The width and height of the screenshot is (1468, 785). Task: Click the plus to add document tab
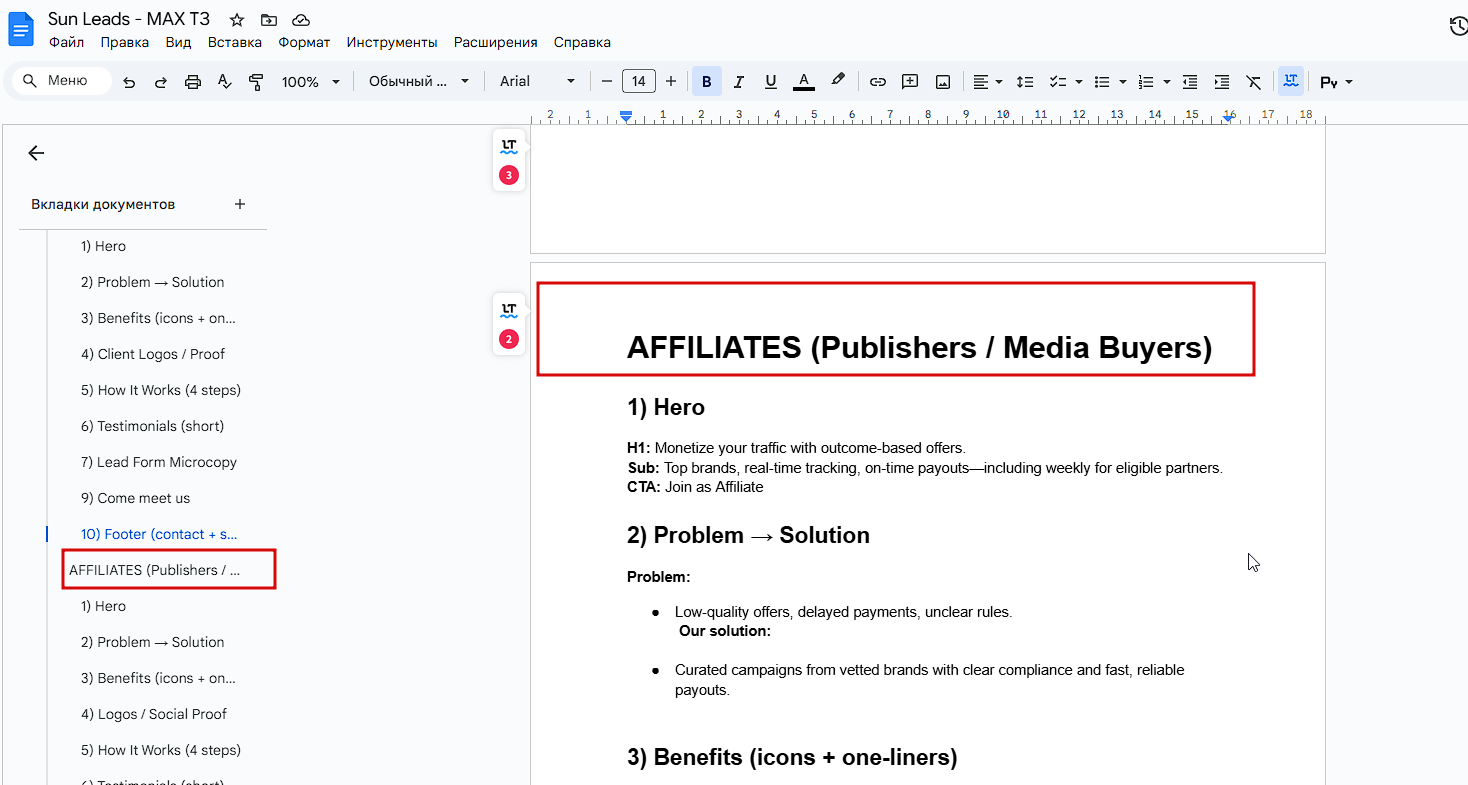(x=240, y=204)
